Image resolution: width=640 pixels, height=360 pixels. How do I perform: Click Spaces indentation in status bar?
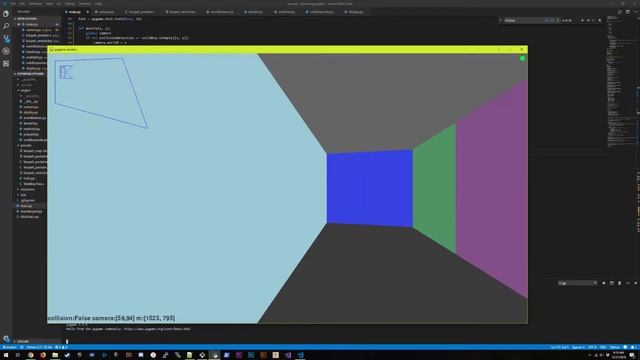coord(578,347)
